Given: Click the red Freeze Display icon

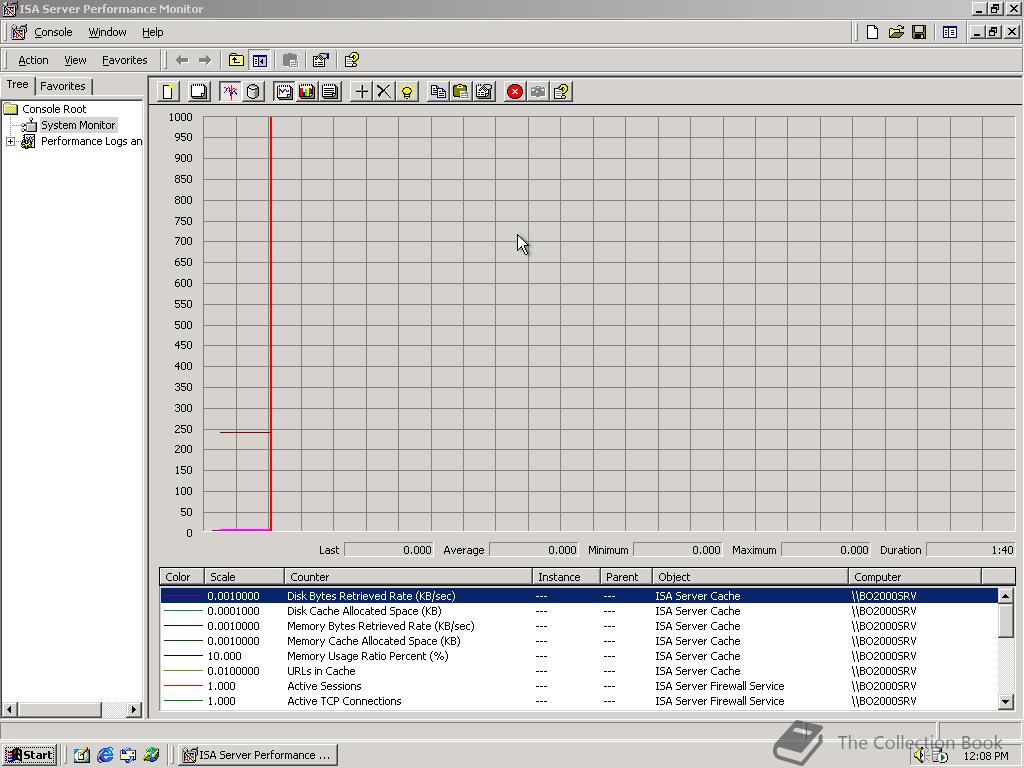Looking at the screenshot, I should point(515,91).
